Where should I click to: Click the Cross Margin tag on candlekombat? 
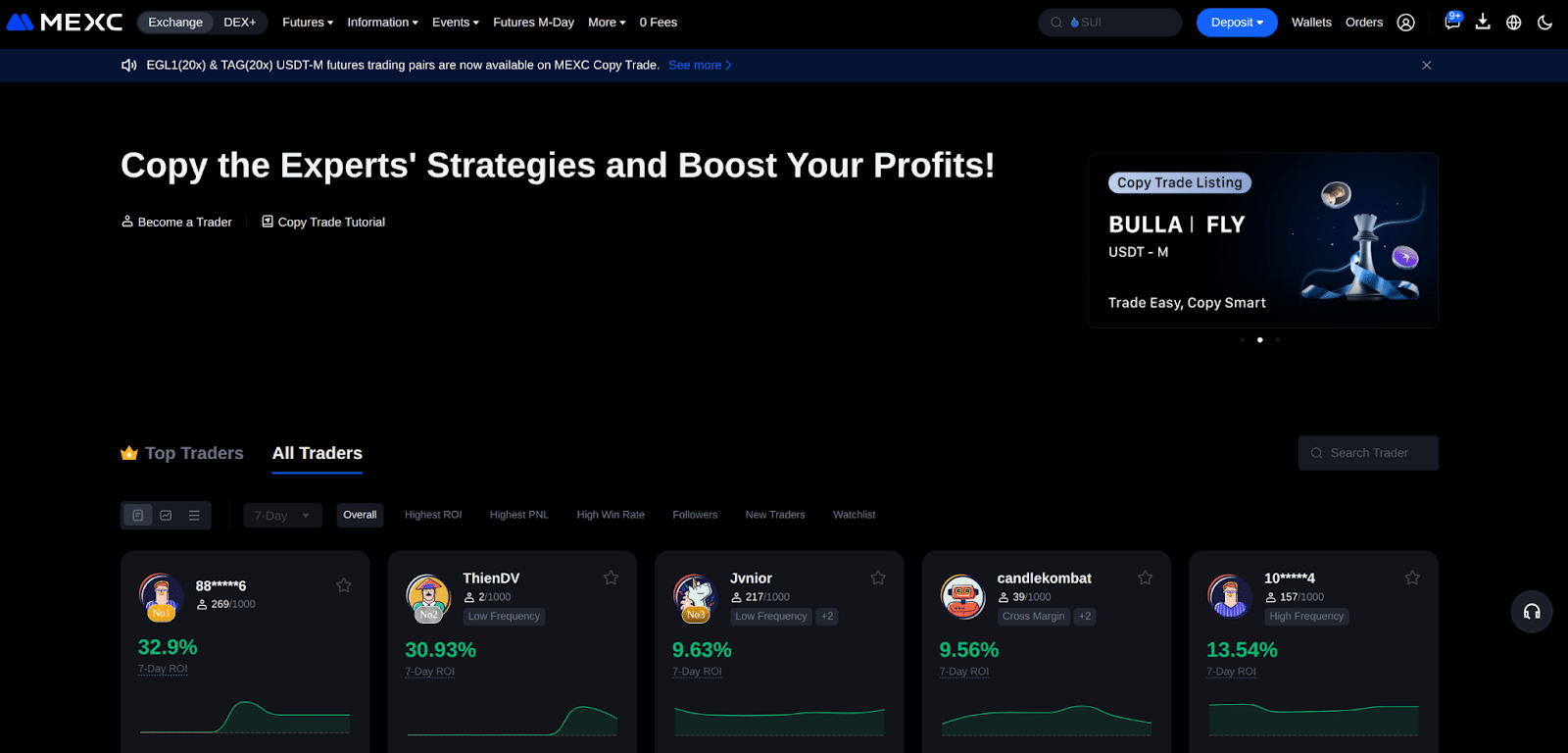(x=1033, y=617)
